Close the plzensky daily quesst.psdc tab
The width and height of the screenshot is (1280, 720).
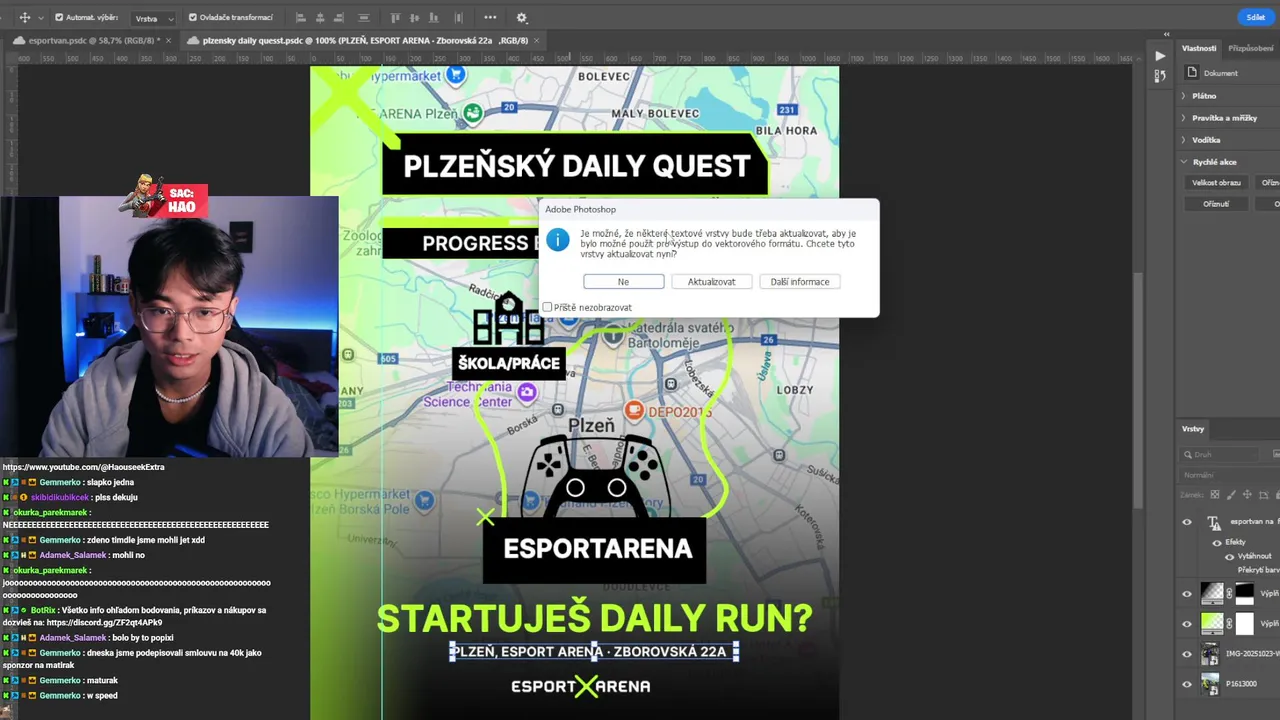[537, 40]
